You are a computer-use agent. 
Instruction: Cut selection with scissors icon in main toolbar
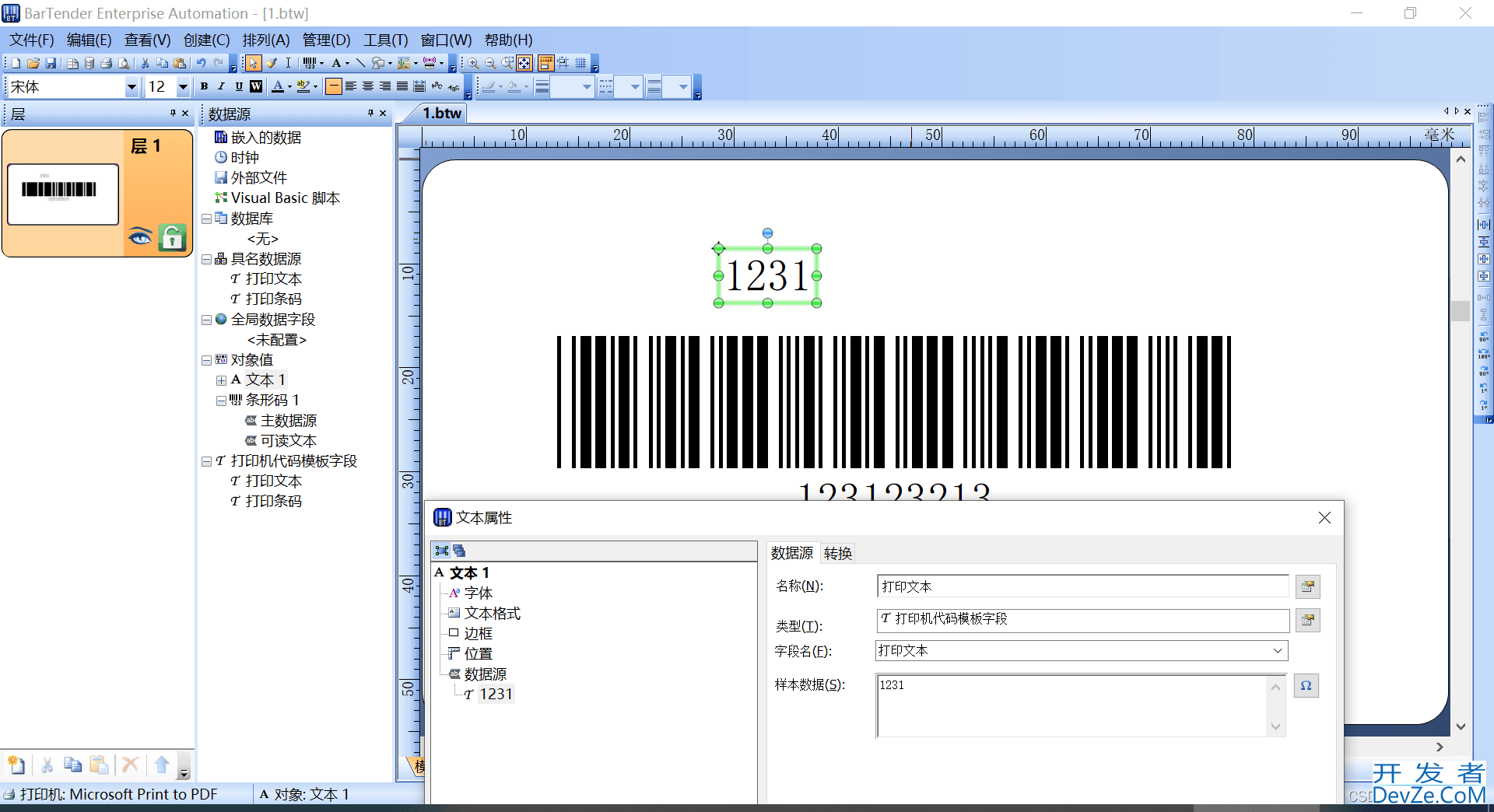(145, 63)
